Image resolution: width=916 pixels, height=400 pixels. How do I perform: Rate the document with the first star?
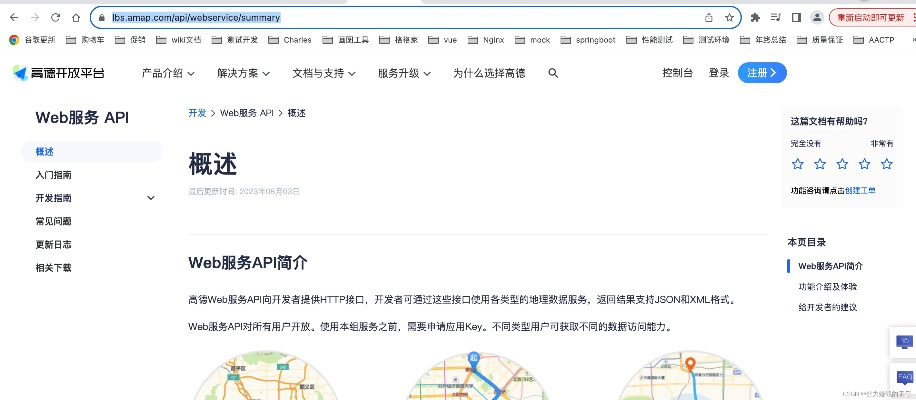798,163
